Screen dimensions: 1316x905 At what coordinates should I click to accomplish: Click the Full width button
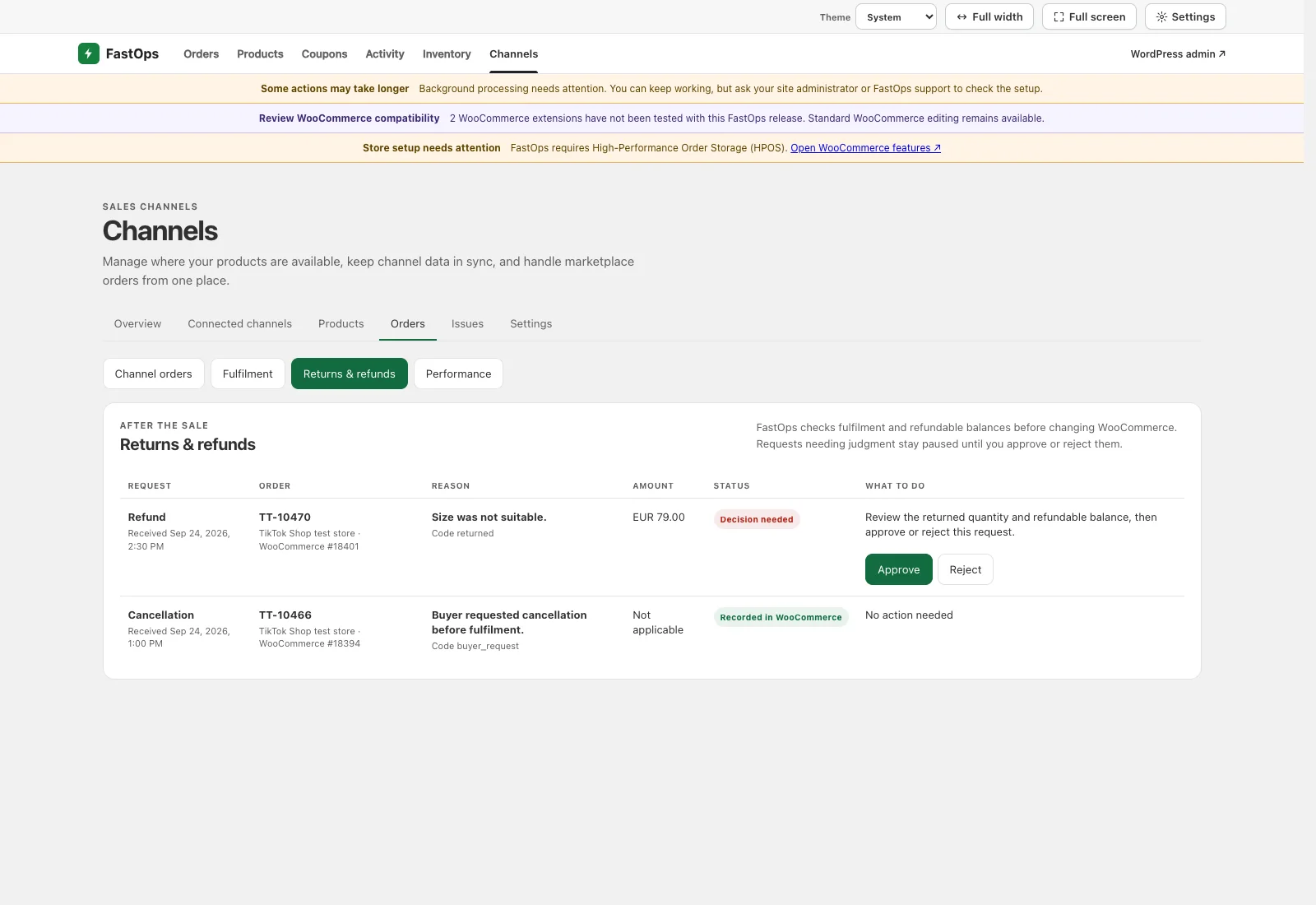[989, 16]
